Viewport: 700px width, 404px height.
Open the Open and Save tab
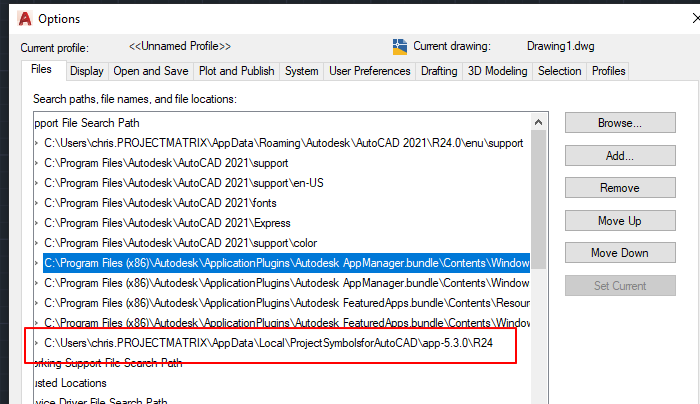151,71
